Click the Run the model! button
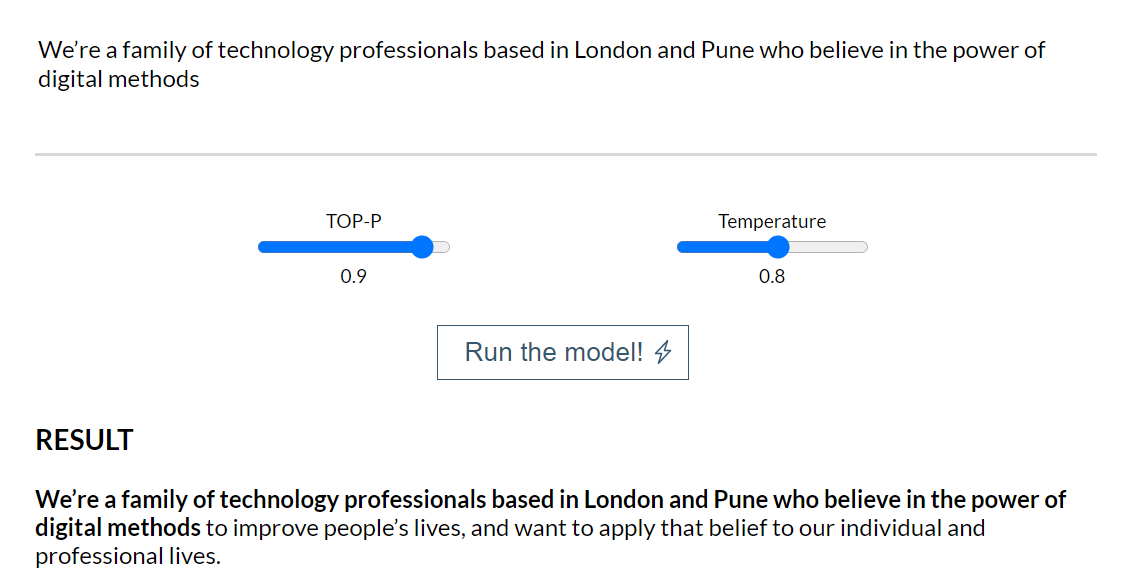The height and width of the screenshot is (582, 1122). (562, 352)
